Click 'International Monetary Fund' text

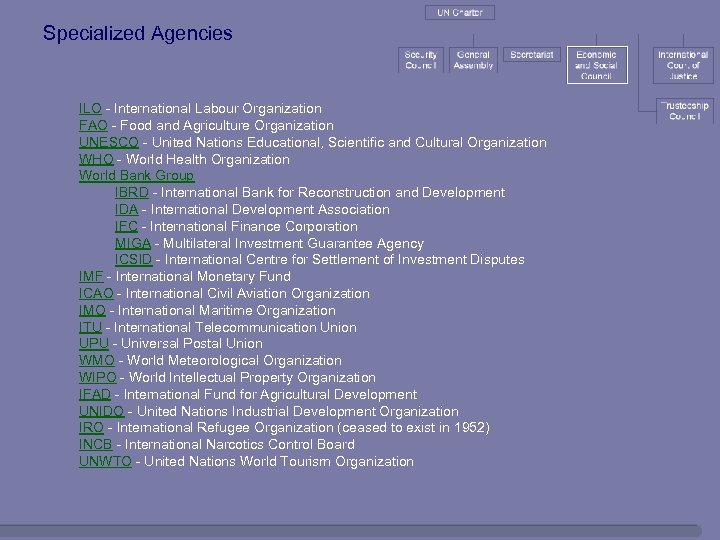203,276
